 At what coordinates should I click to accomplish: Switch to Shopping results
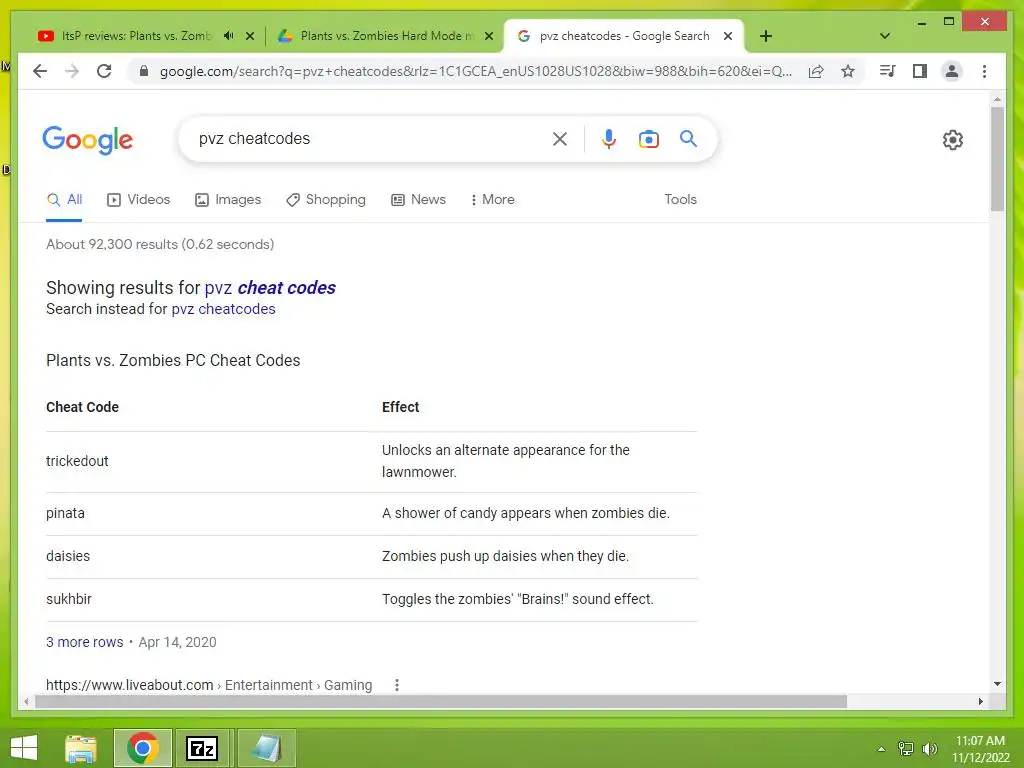[326, 200]
